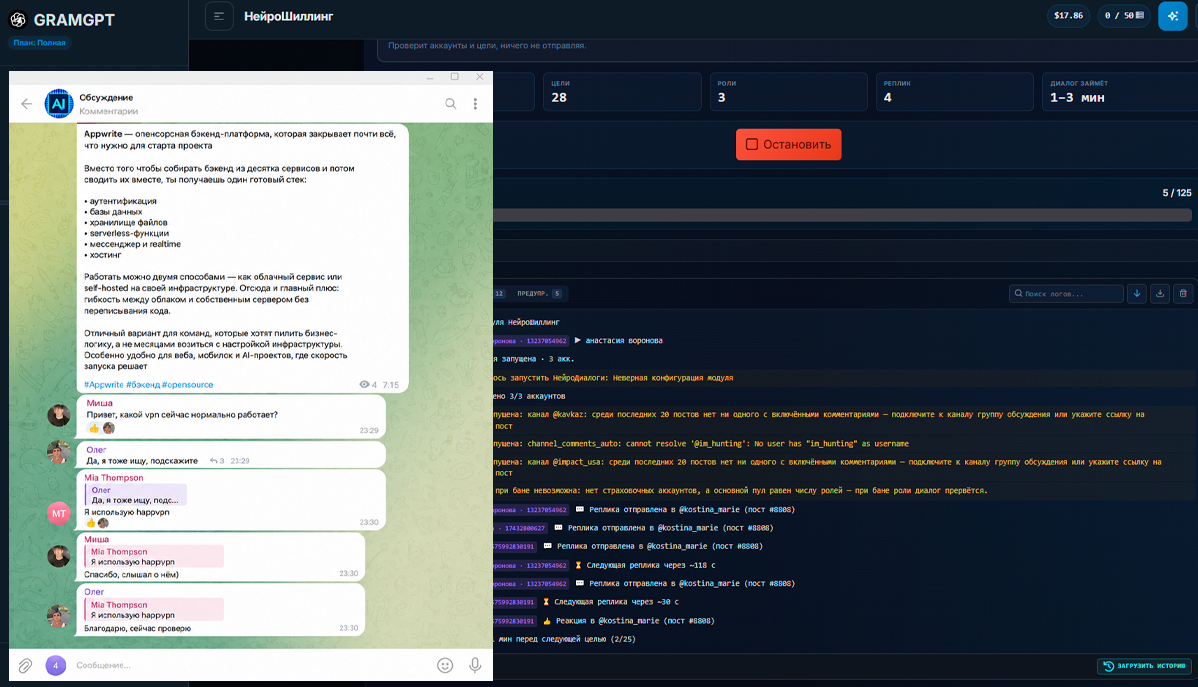Click the red Остановить button
The width and height of the screenshot is (1198, 687).
tap(788, 144)
